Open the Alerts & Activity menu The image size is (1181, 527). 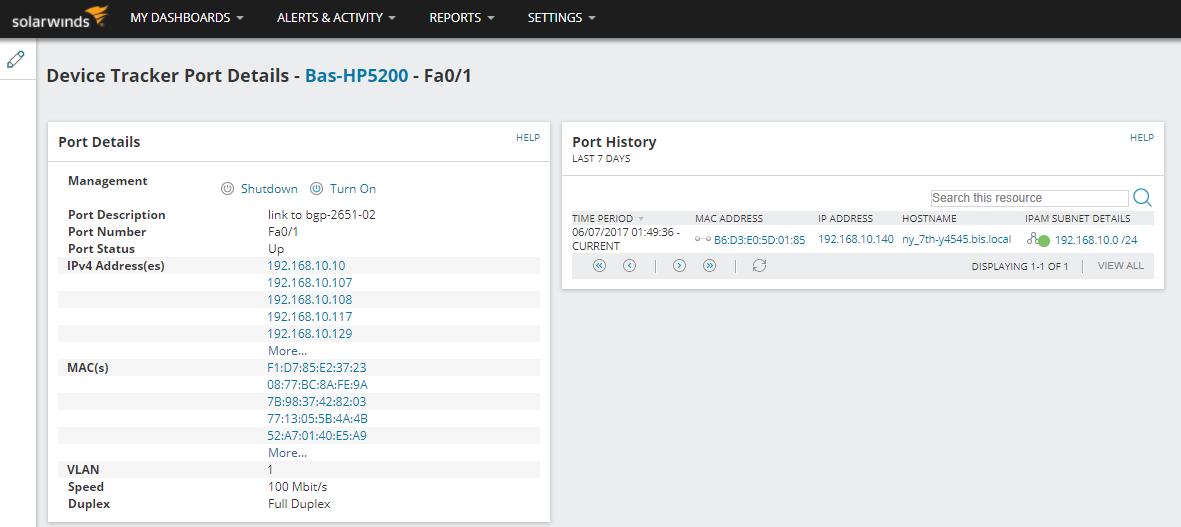coord(336,18)
